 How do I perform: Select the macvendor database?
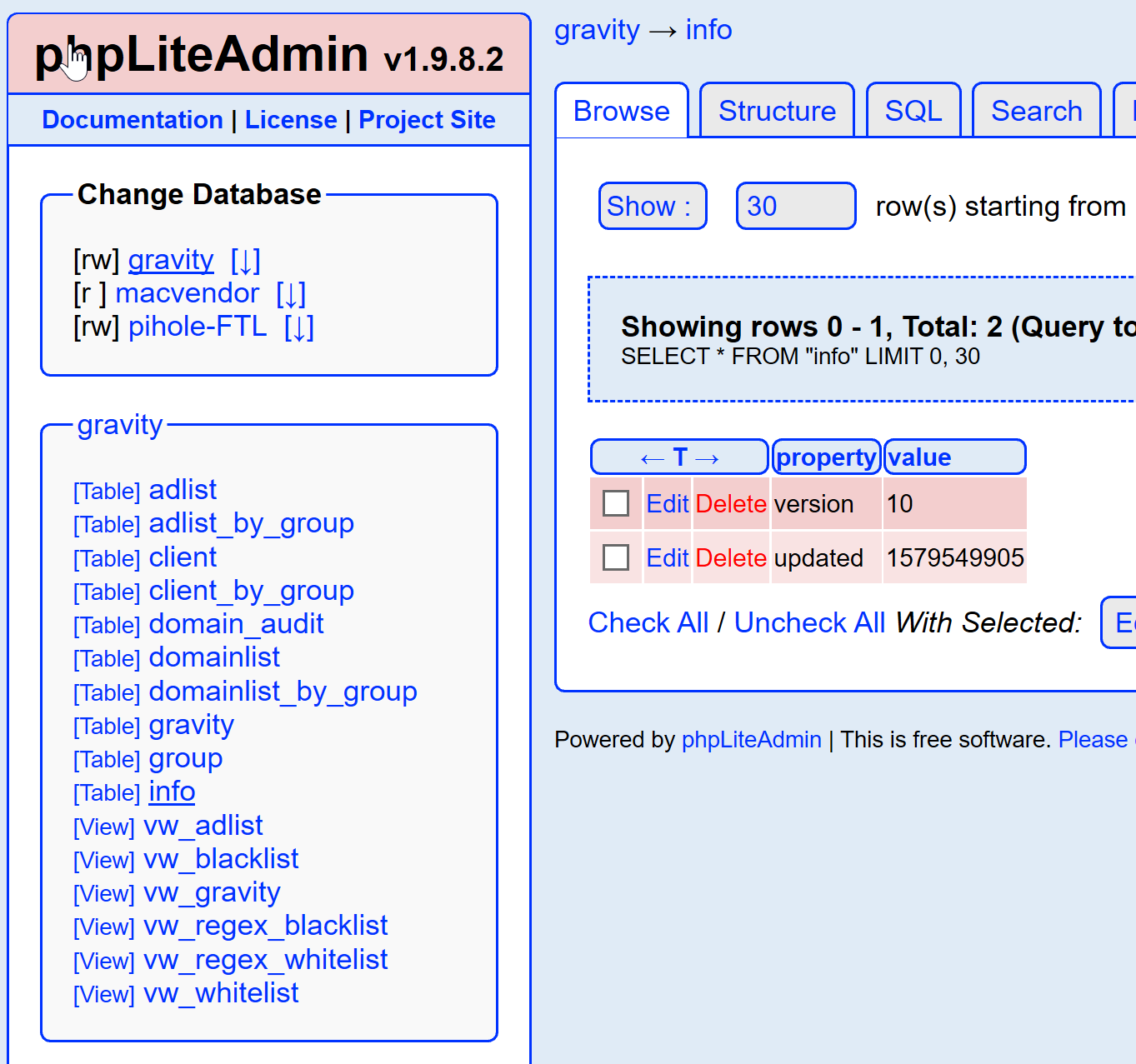(x=188, y=293)
